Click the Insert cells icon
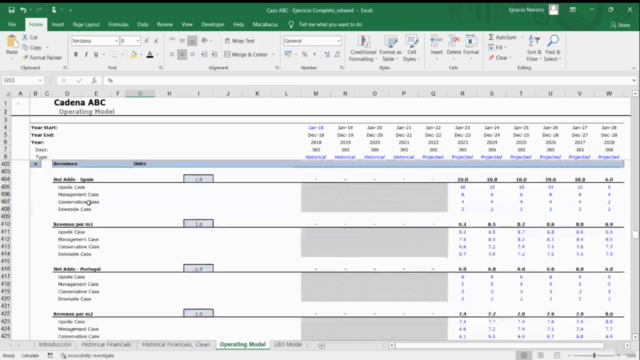This screenshot has height=360, width=640. click(x=436, y=41)
